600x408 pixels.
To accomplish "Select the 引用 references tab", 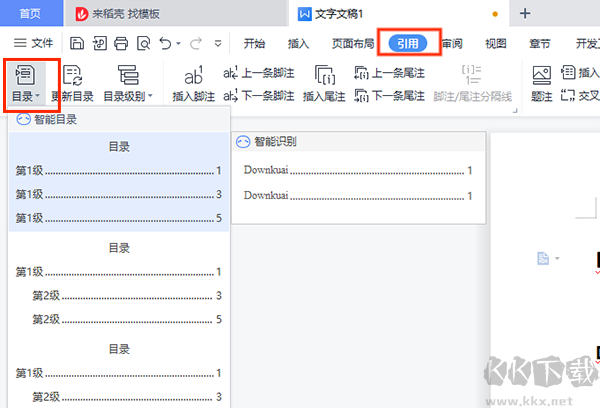I will [408, 43].
